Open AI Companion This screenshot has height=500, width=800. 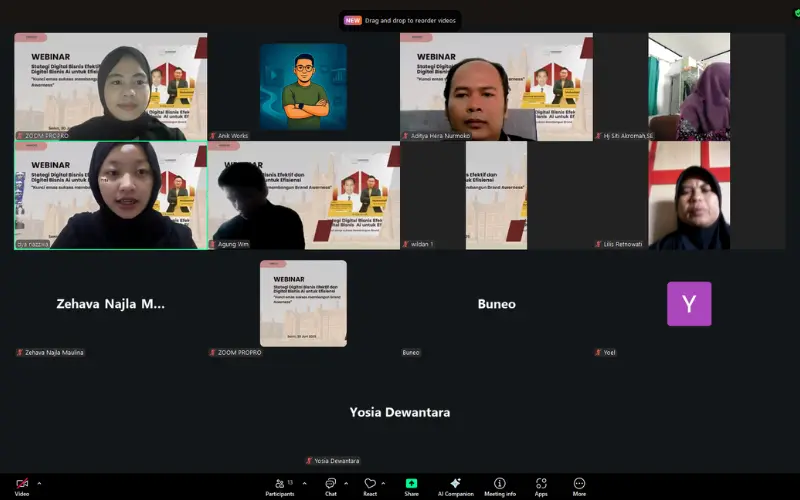pos(455,484)
